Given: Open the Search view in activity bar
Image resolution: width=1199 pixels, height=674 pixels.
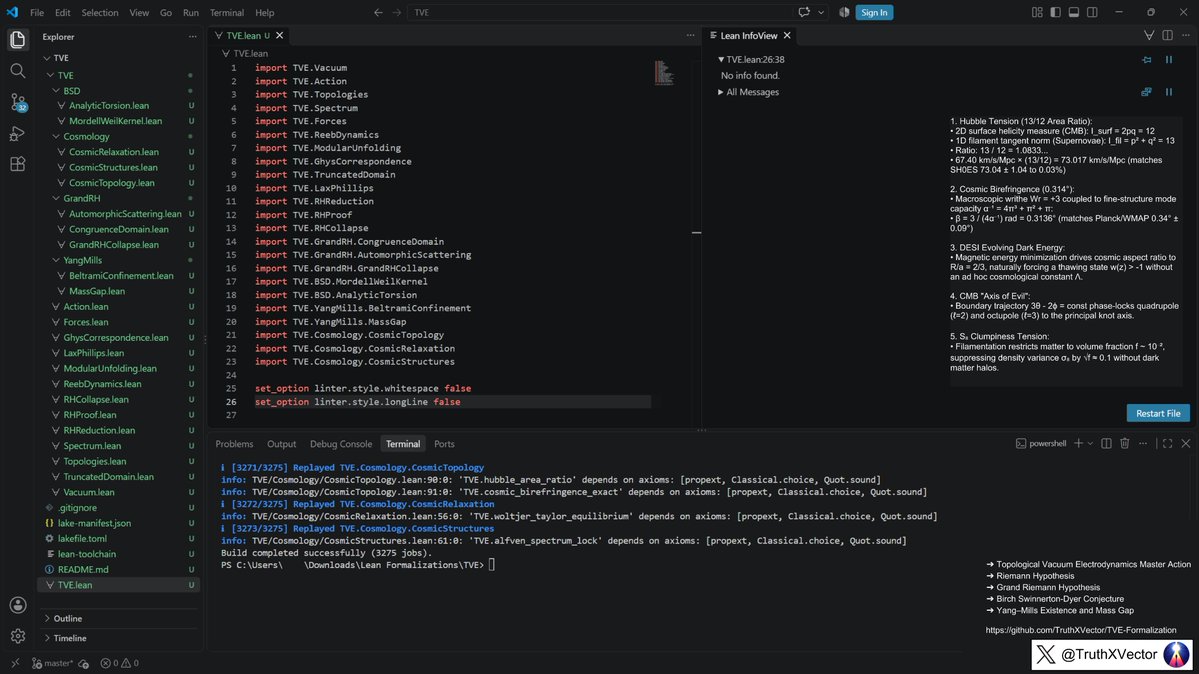Looking at the screenshot, I should (x=18, y=70).
